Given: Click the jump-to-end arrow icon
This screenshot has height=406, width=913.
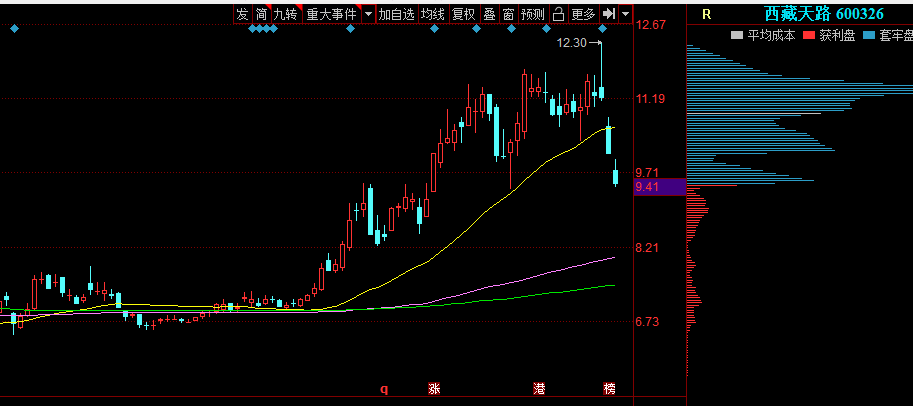Looking at the screenshot, I should 608,14.
